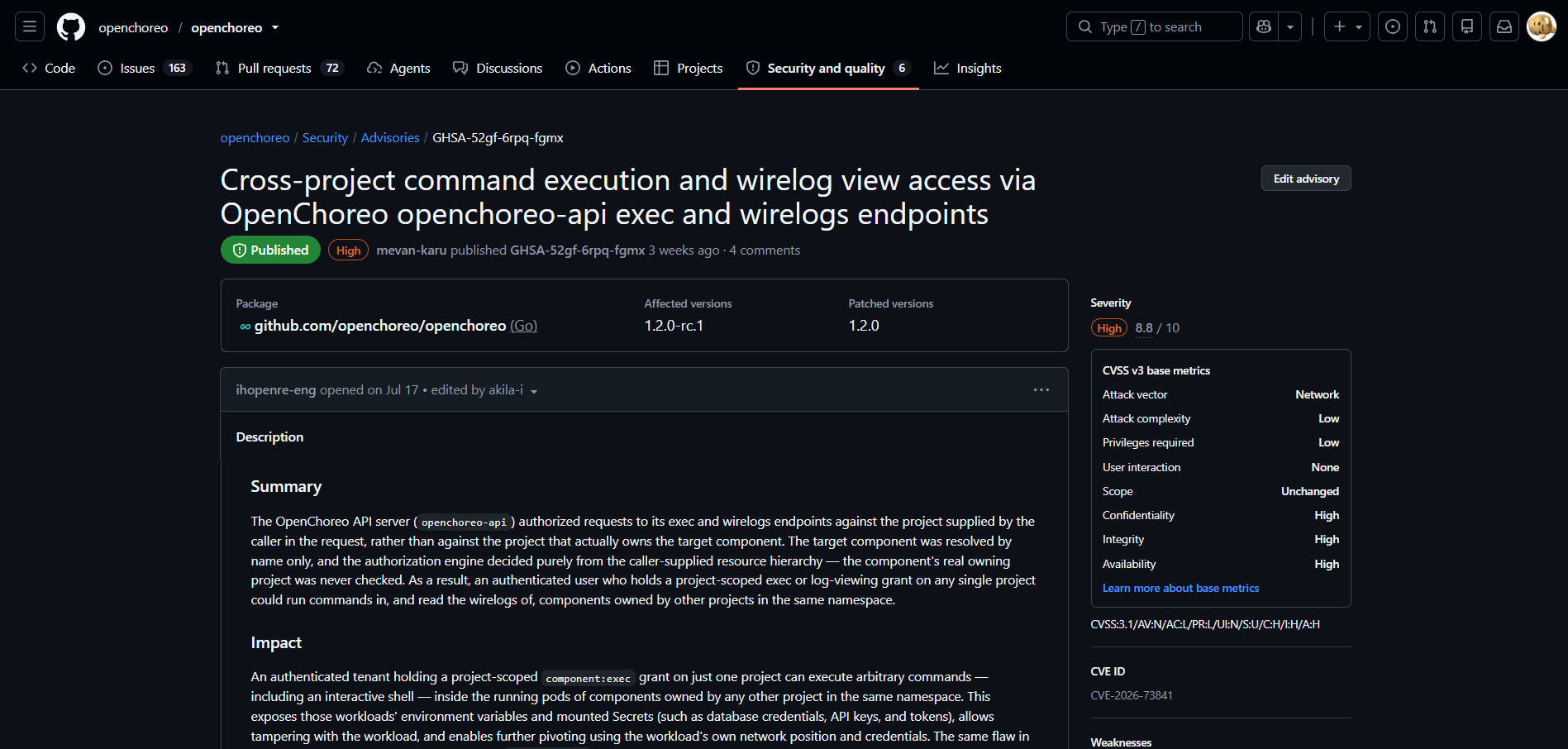Click the component:exec code snippet
This screenshot has width=1568, height=749.
[588, 678]
